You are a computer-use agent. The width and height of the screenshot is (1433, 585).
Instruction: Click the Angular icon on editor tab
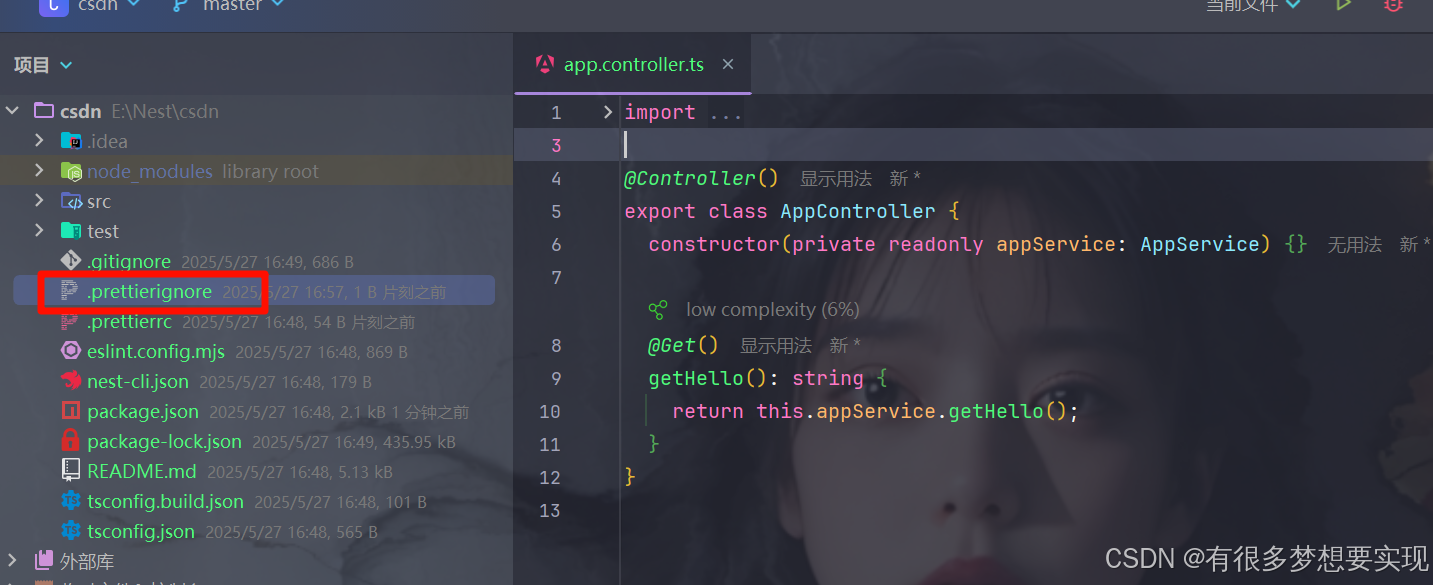tap(545, 64)
